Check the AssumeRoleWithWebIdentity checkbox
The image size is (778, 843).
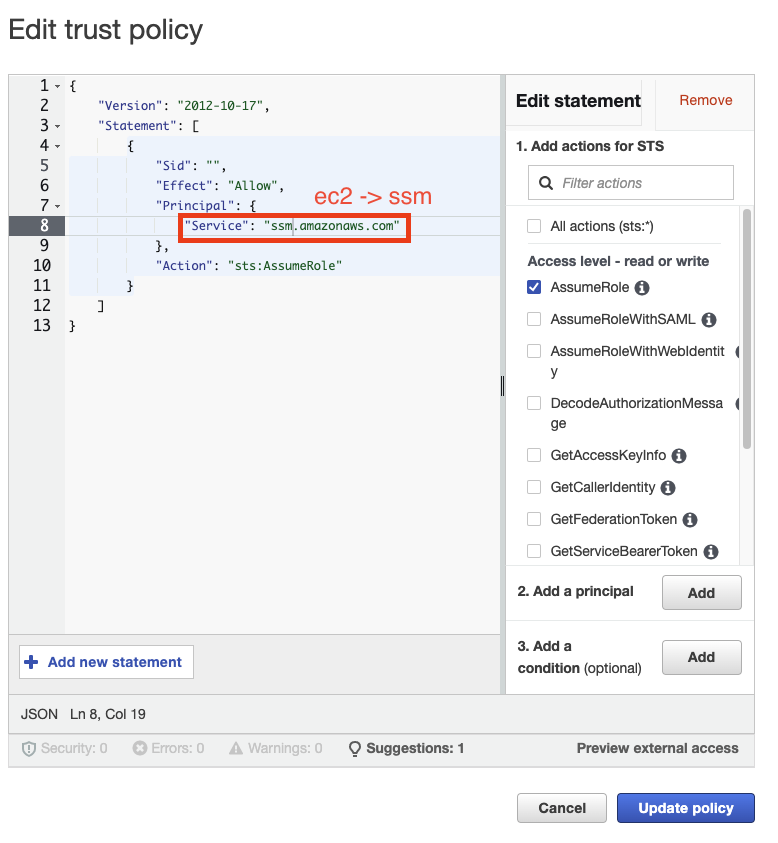coord(534,351)
